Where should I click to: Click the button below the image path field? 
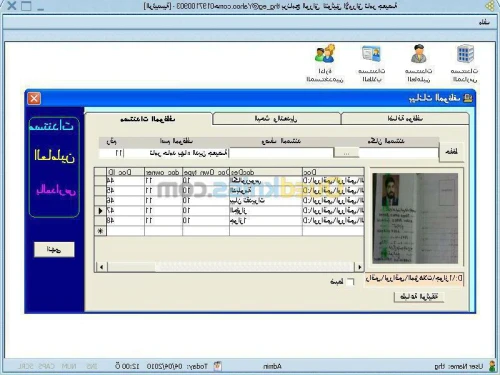tap(419, 297)
